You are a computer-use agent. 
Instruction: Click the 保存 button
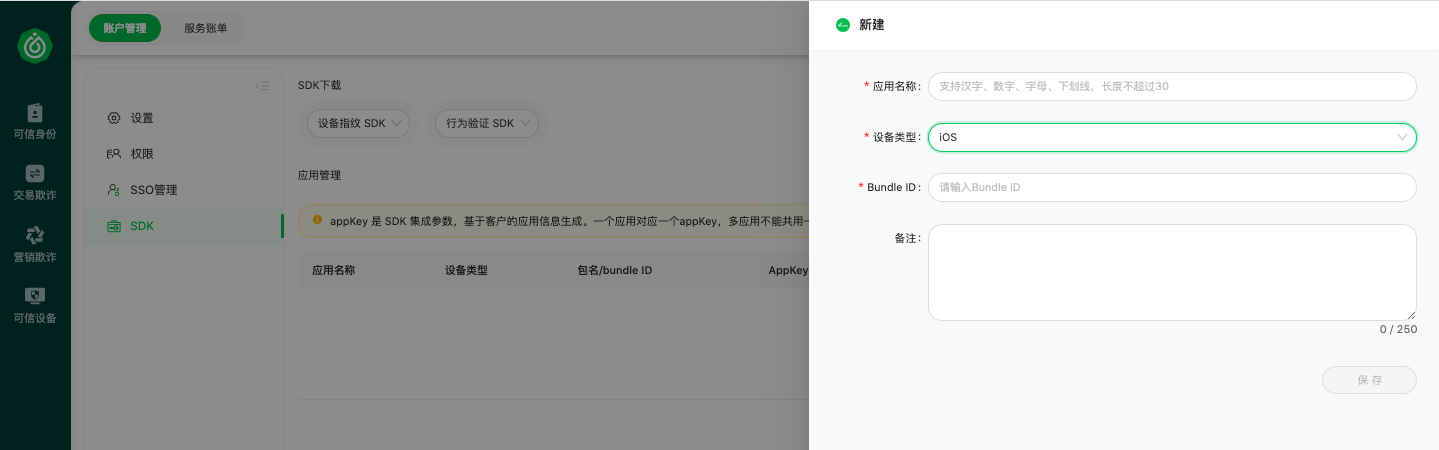click(x=1369, y=380)
